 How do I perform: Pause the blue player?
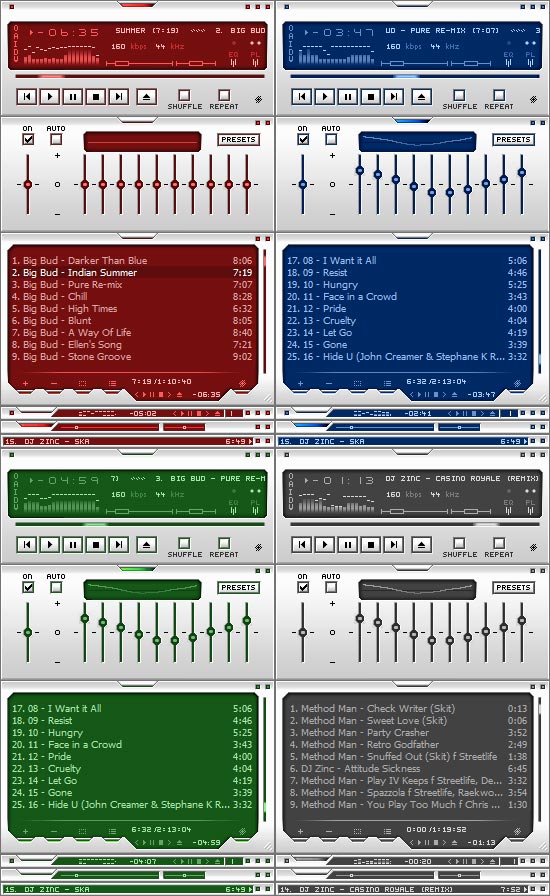pos(348,97)
